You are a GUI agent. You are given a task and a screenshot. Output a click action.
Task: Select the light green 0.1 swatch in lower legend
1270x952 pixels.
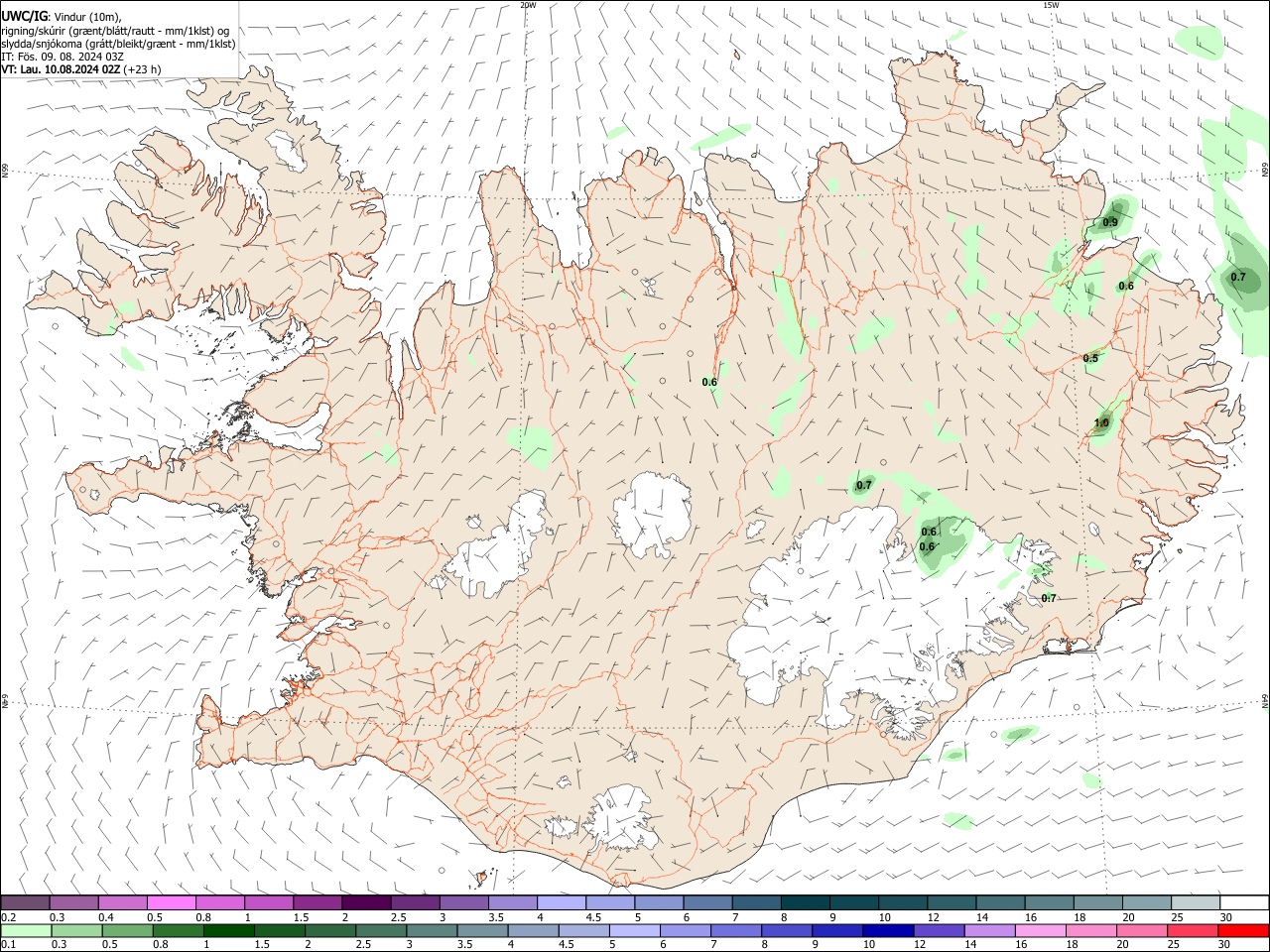25,931
